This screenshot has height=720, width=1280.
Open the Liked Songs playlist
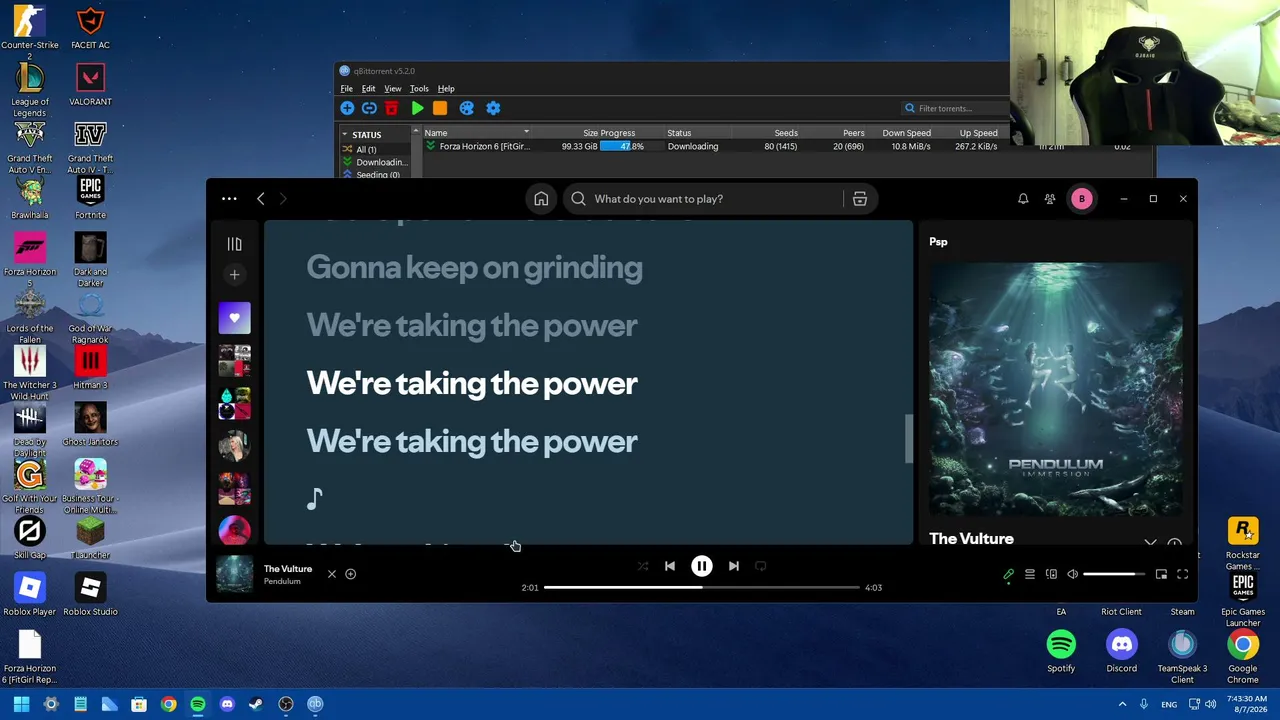click(235, 318)
